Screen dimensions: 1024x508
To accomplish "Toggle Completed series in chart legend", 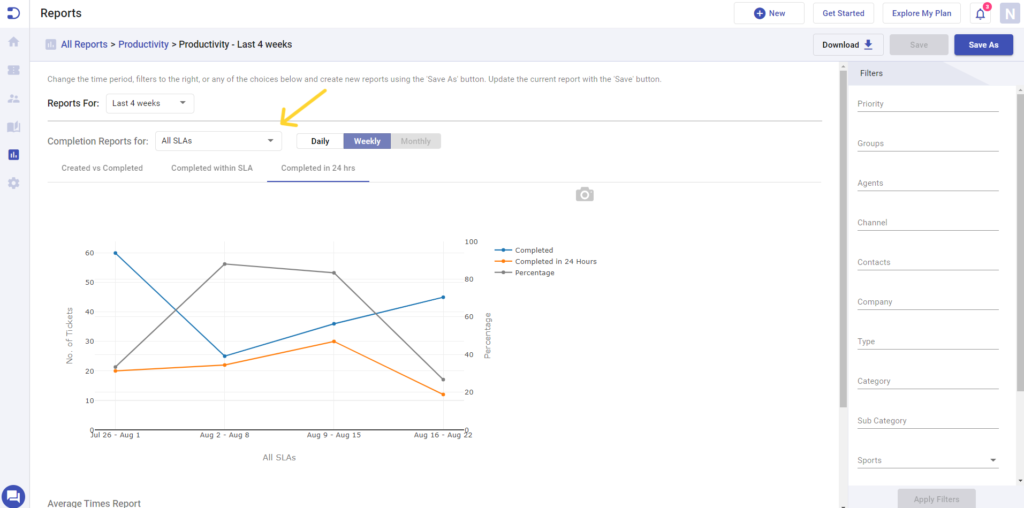I will (x=524, y=250).
